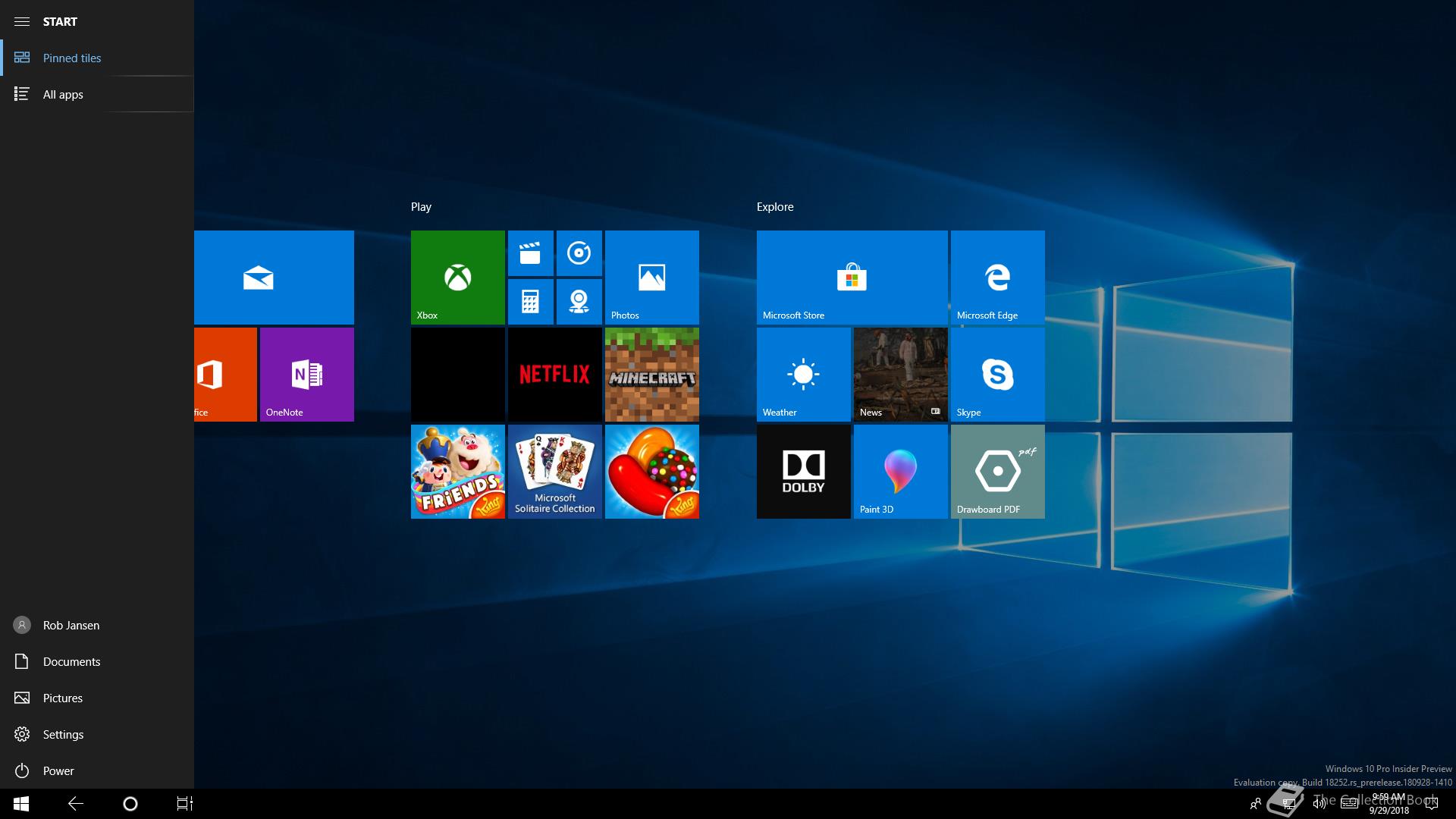Launch Paint 3D tile
Image resolution: width=1456 pixels, height=819 pixels.
tap(901, 472)
